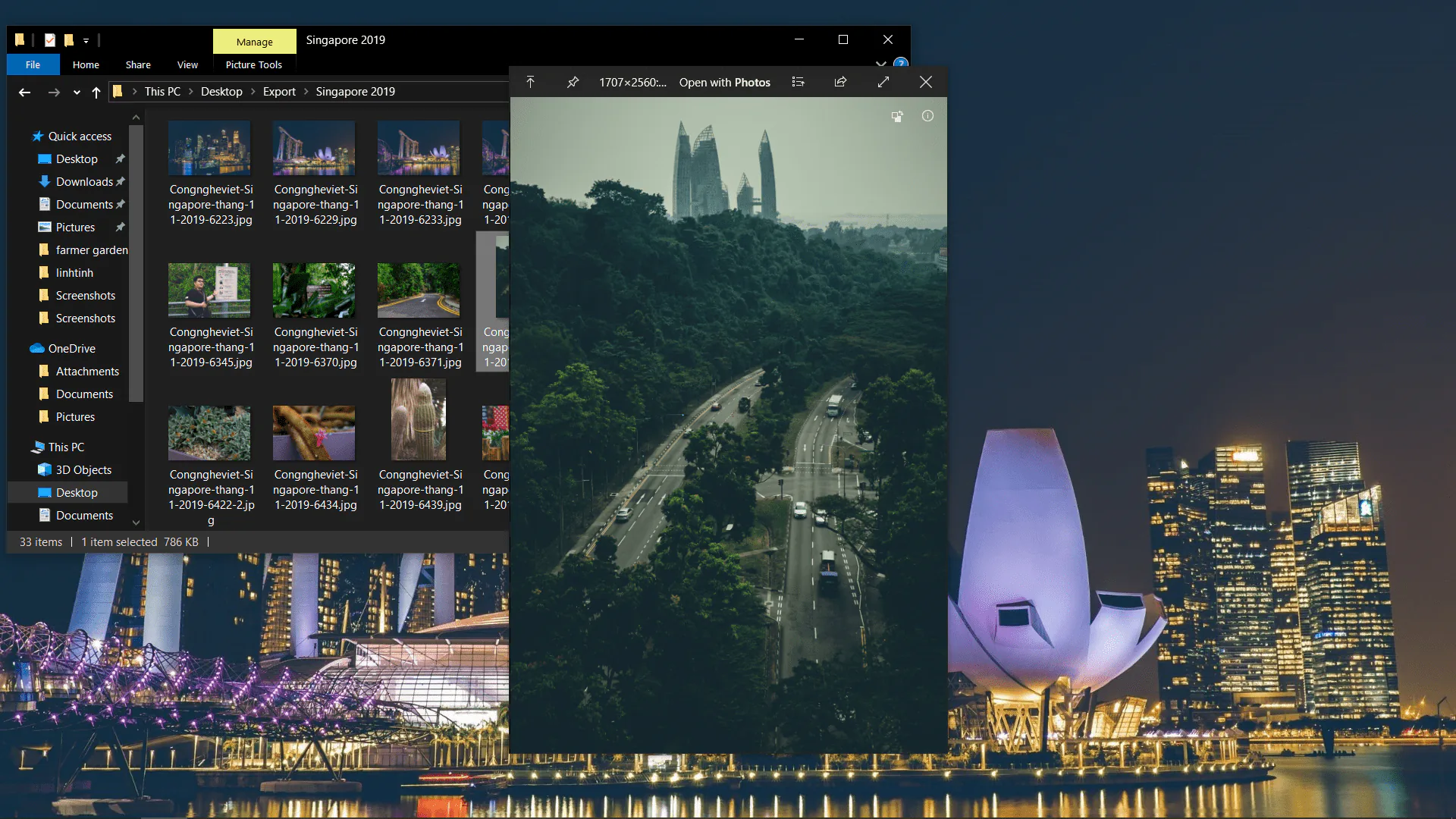Image resolution: width=1456 pixels, height=819 pixels.
Task: Click the icon beside the info button
Action: click(897, 116)
